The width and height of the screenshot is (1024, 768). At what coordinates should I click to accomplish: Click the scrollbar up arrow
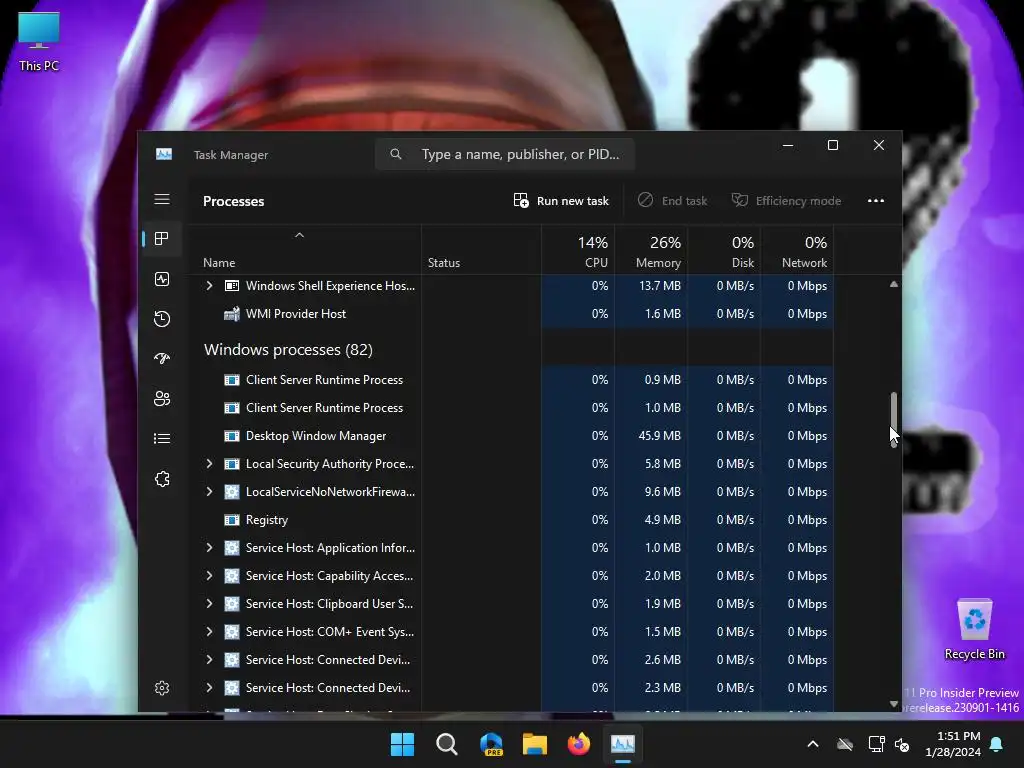click(893, 284)
